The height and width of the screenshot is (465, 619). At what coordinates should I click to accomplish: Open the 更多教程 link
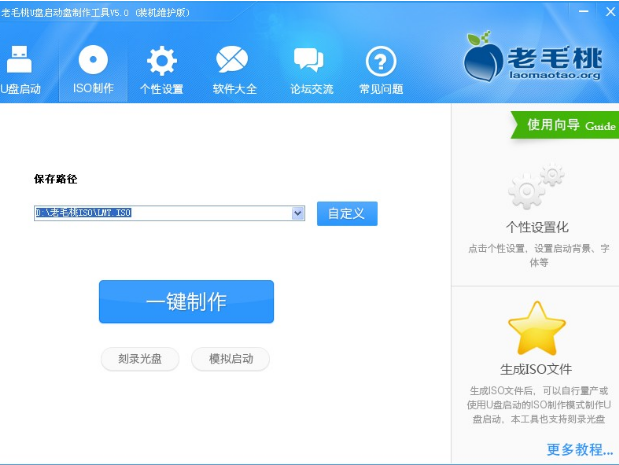(x=580, y=450)
